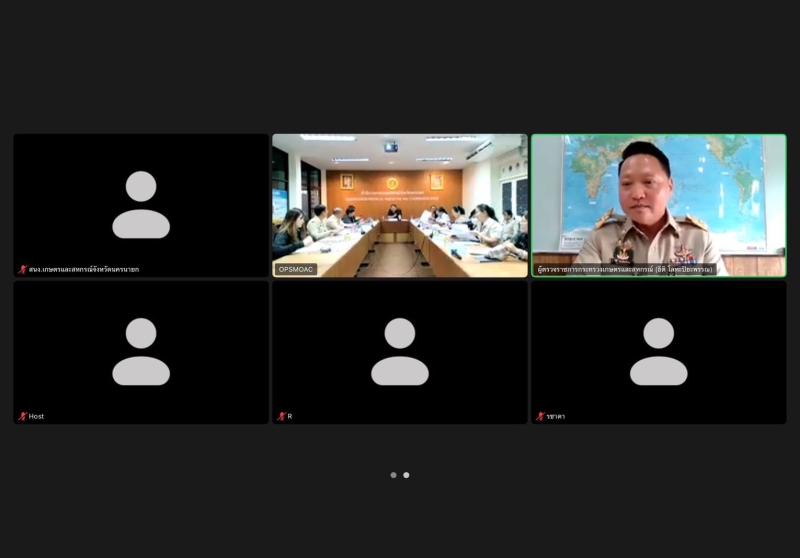Click the รชาดา name label
Screen dimensions: 800x558
(556, 416)
